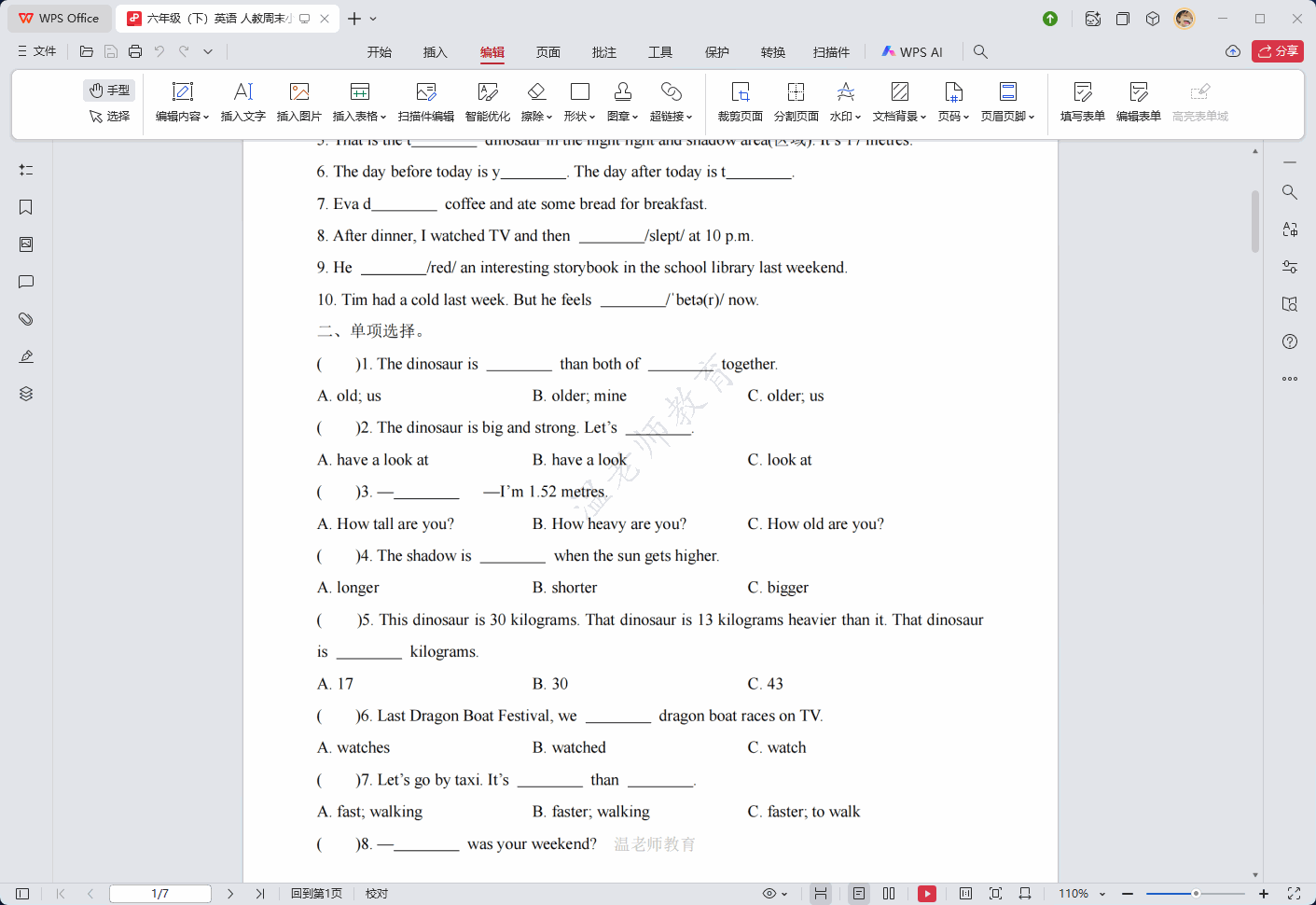Click the red 分享 (Share) button
Image resolution: width=1316 pixels, height=905 pixels.
pyautogui.click(x=1277, y=51)
